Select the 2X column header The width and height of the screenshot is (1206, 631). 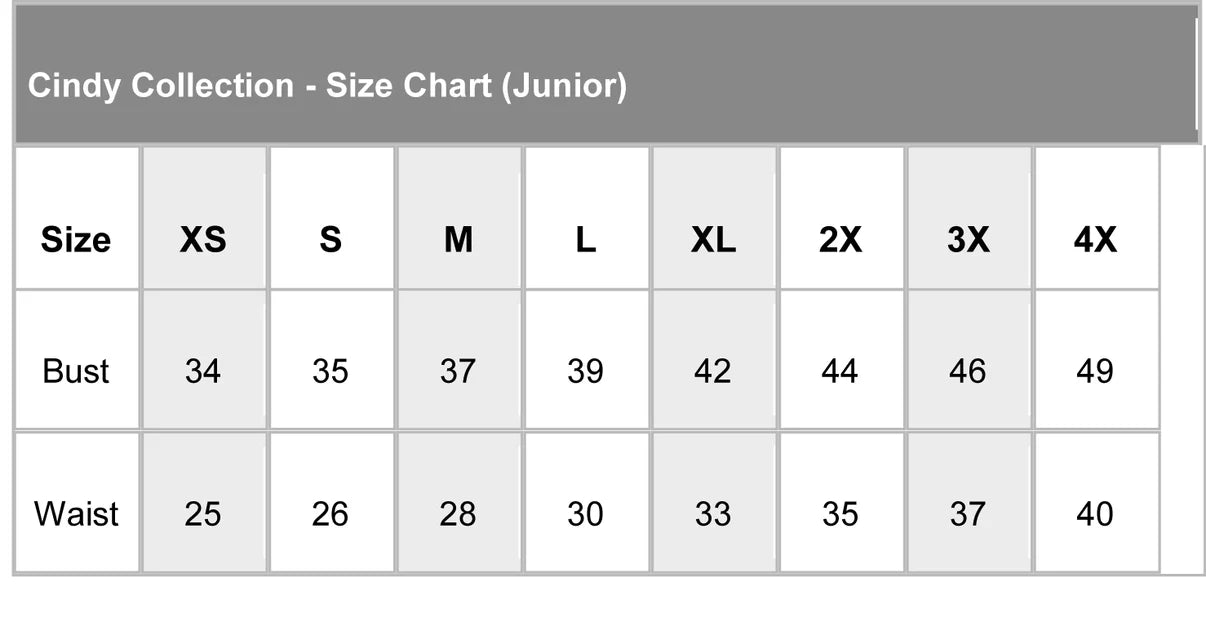[840, 240]
